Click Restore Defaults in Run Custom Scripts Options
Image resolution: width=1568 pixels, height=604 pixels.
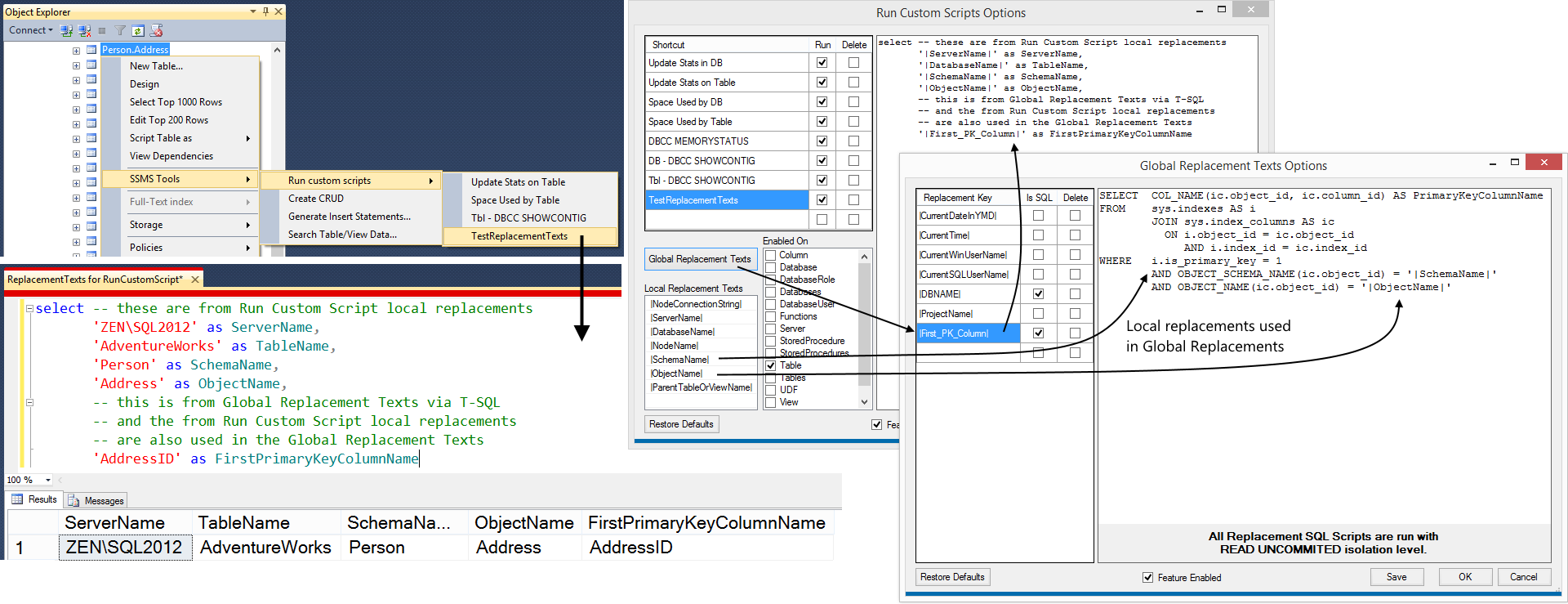point(681,424)
